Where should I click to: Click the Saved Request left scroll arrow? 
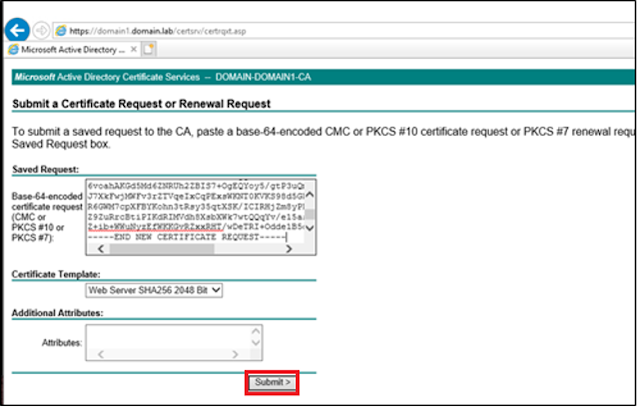(101, 249)
